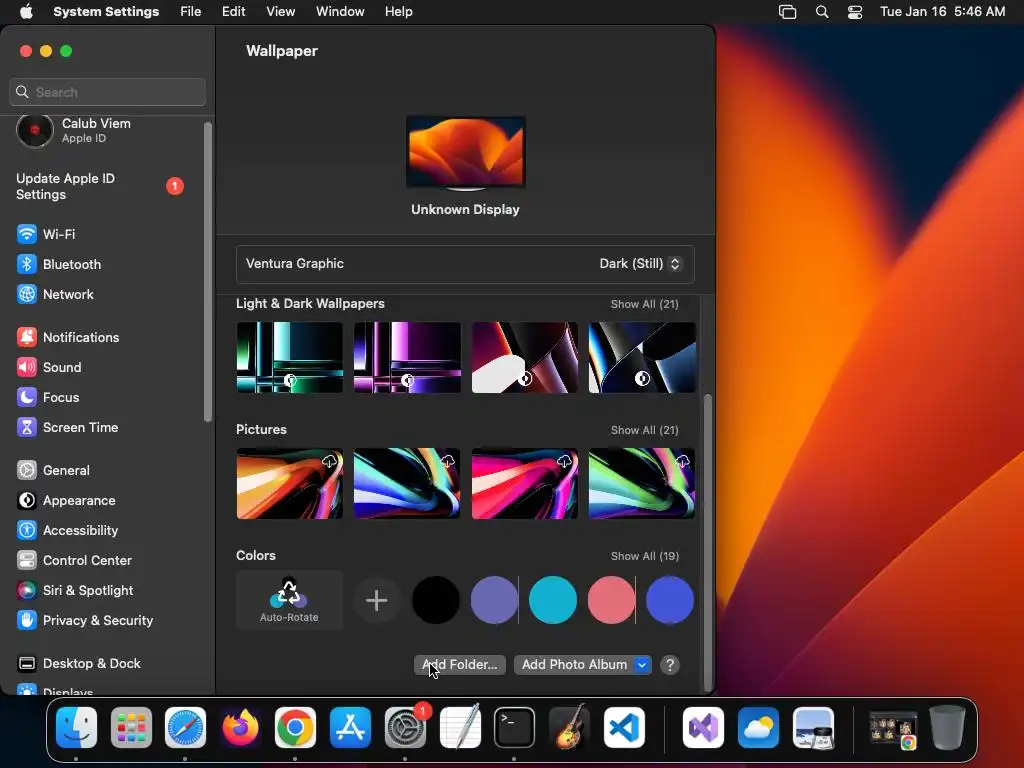Image resolution: width=1024 pixels, height=768 pixels.
Task: Open Dark (Still) appearance dropdown
Action: click(640, 264)
